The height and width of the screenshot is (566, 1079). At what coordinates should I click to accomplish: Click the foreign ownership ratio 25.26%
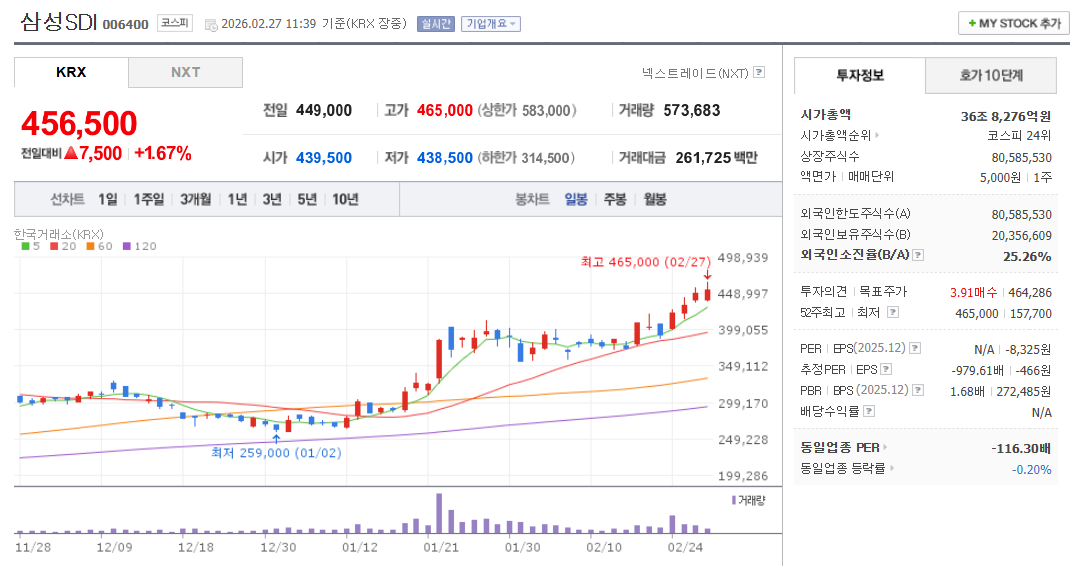pyautogui.click(x=1027, y=257)
